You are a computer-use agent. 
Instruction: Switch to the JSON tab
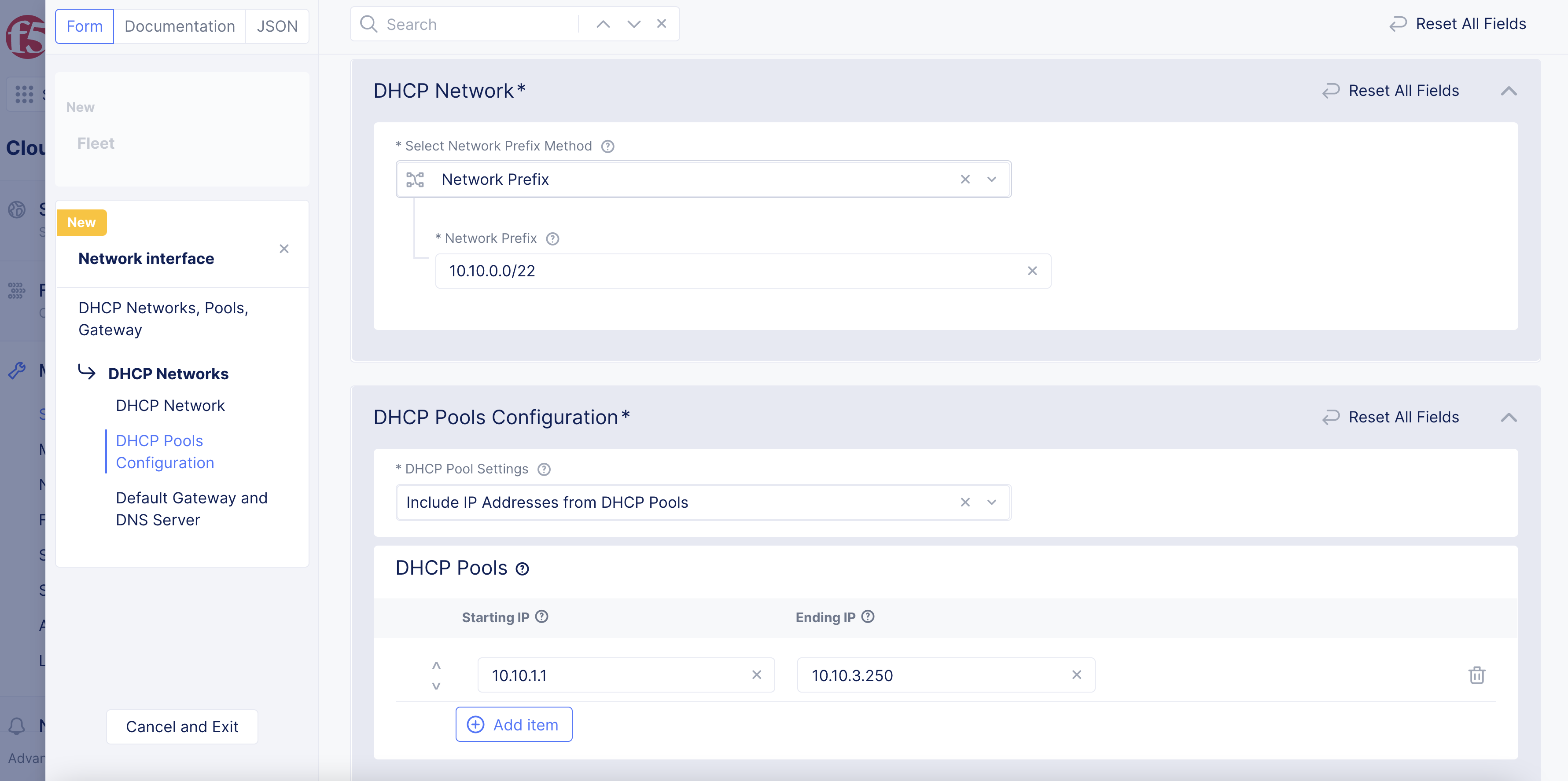(x=277, y=26)
